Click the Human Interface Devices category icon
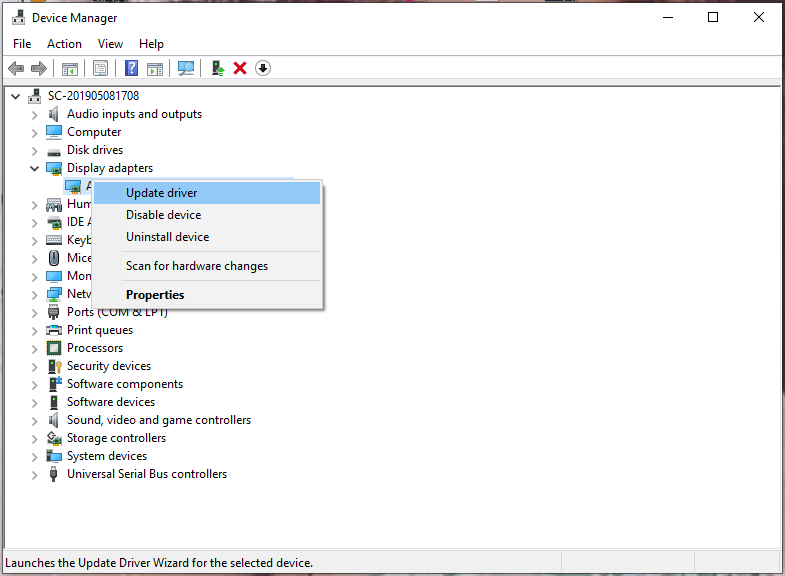785x576 pixels. point(54,204)
